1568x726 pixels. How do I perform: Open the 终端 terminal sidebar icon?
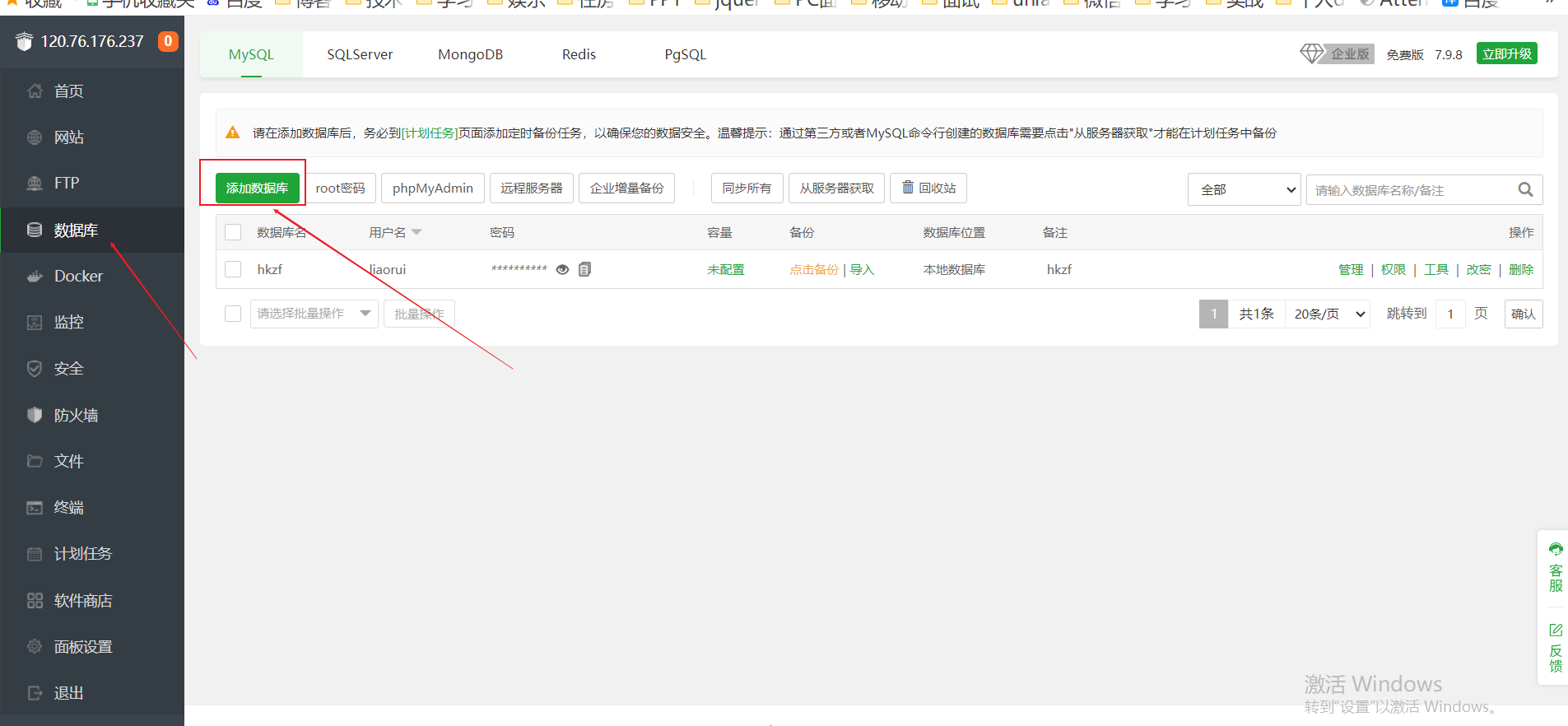pyautogui.click(x=35, y=508)
